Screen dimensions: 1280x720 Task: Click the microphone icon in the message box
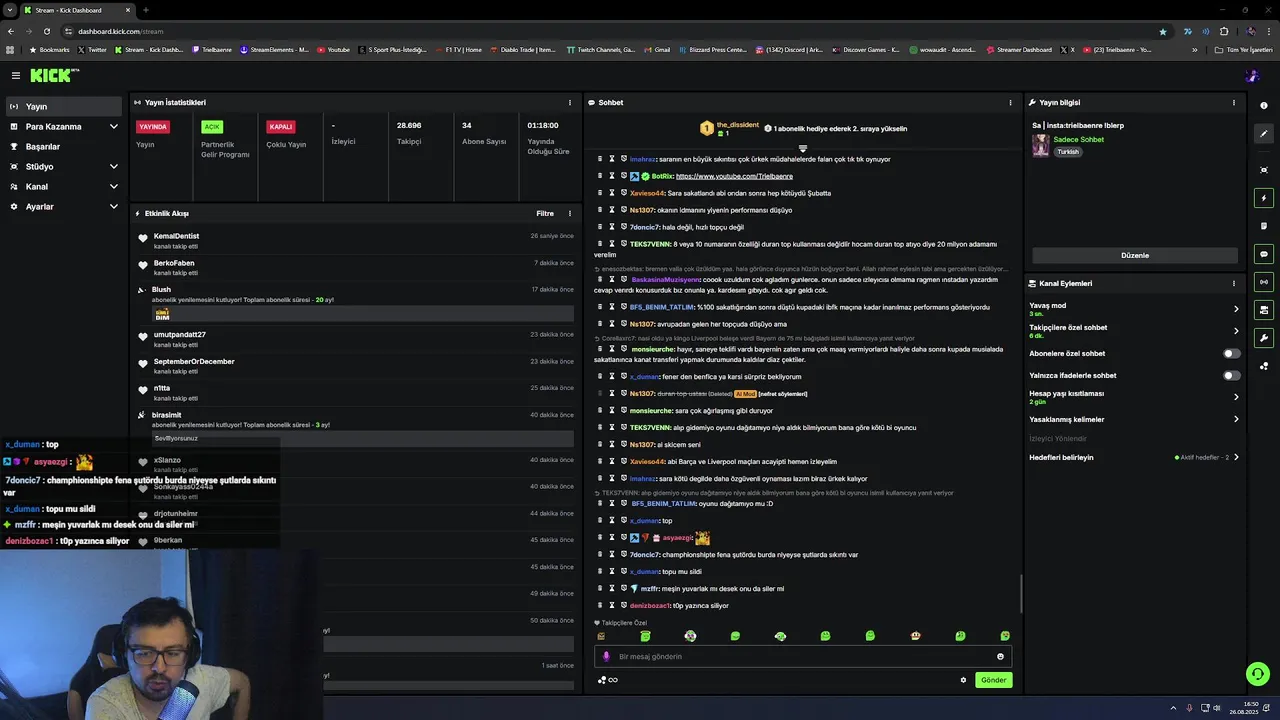tap(606, 657)
